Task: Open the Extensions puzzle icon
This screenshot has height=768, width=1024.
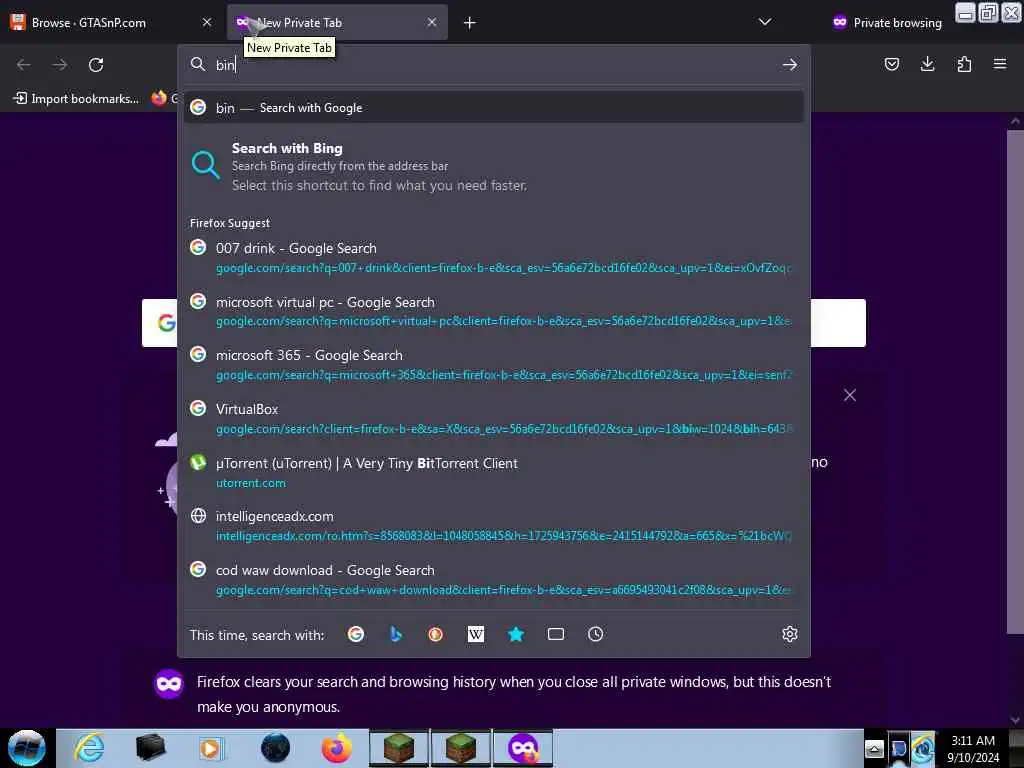Action: click(x=964, y=64)
